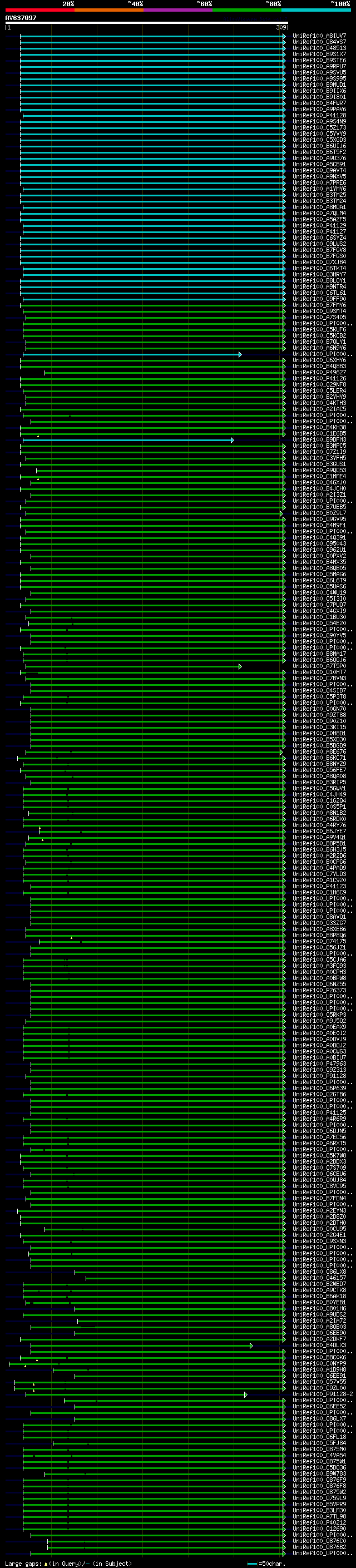Click label UniRef100_C5YVY9
Screen dimensions: 356x1568
(319, 134)
